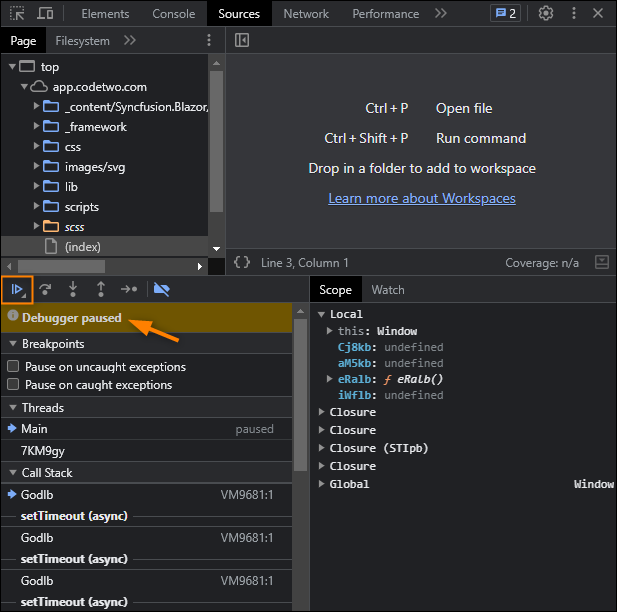Screen dimensions: 617x612
Task: Open the Filesystem navigator tab
Action: click(82, 41)
